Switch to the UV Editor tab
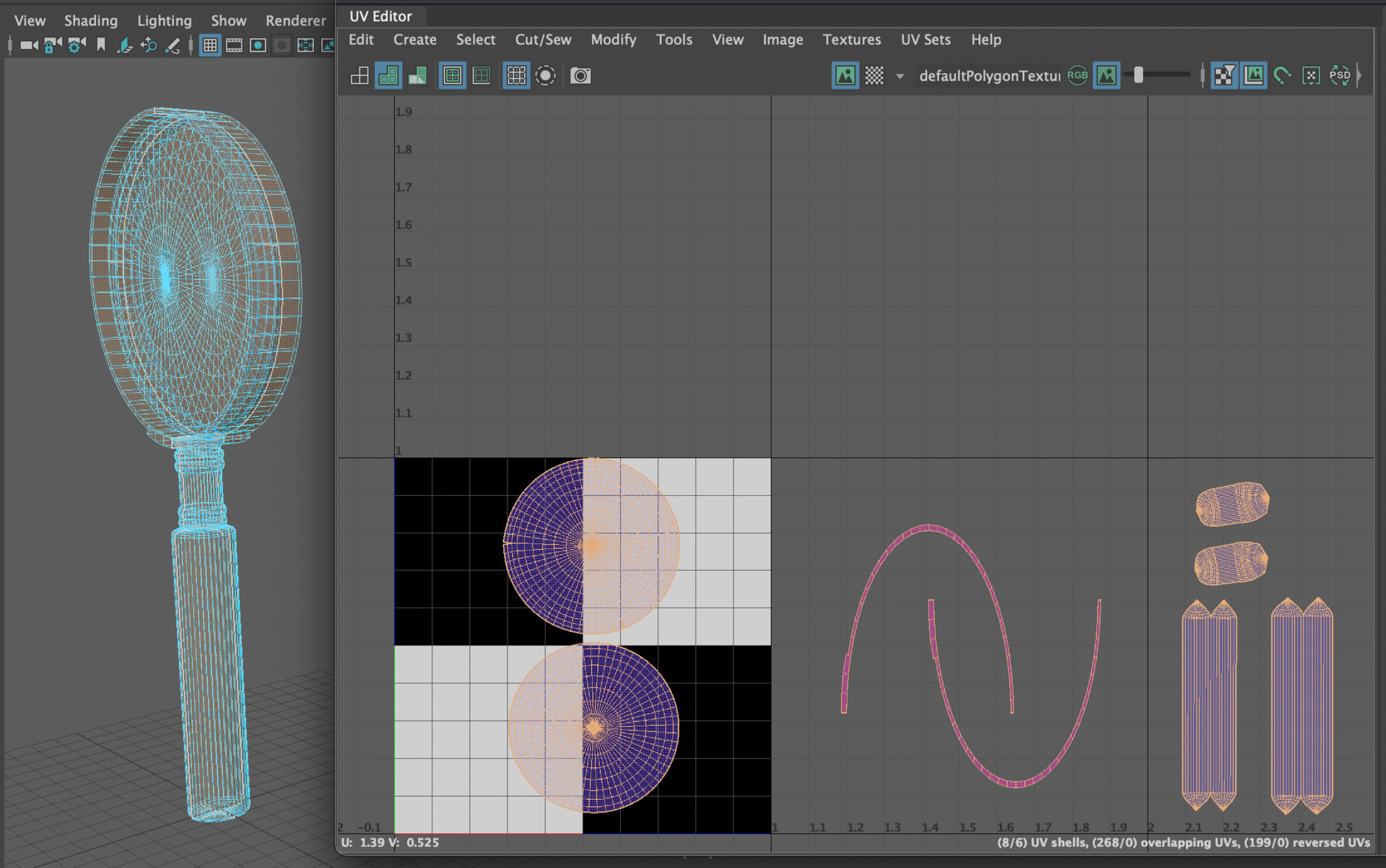 380,16
